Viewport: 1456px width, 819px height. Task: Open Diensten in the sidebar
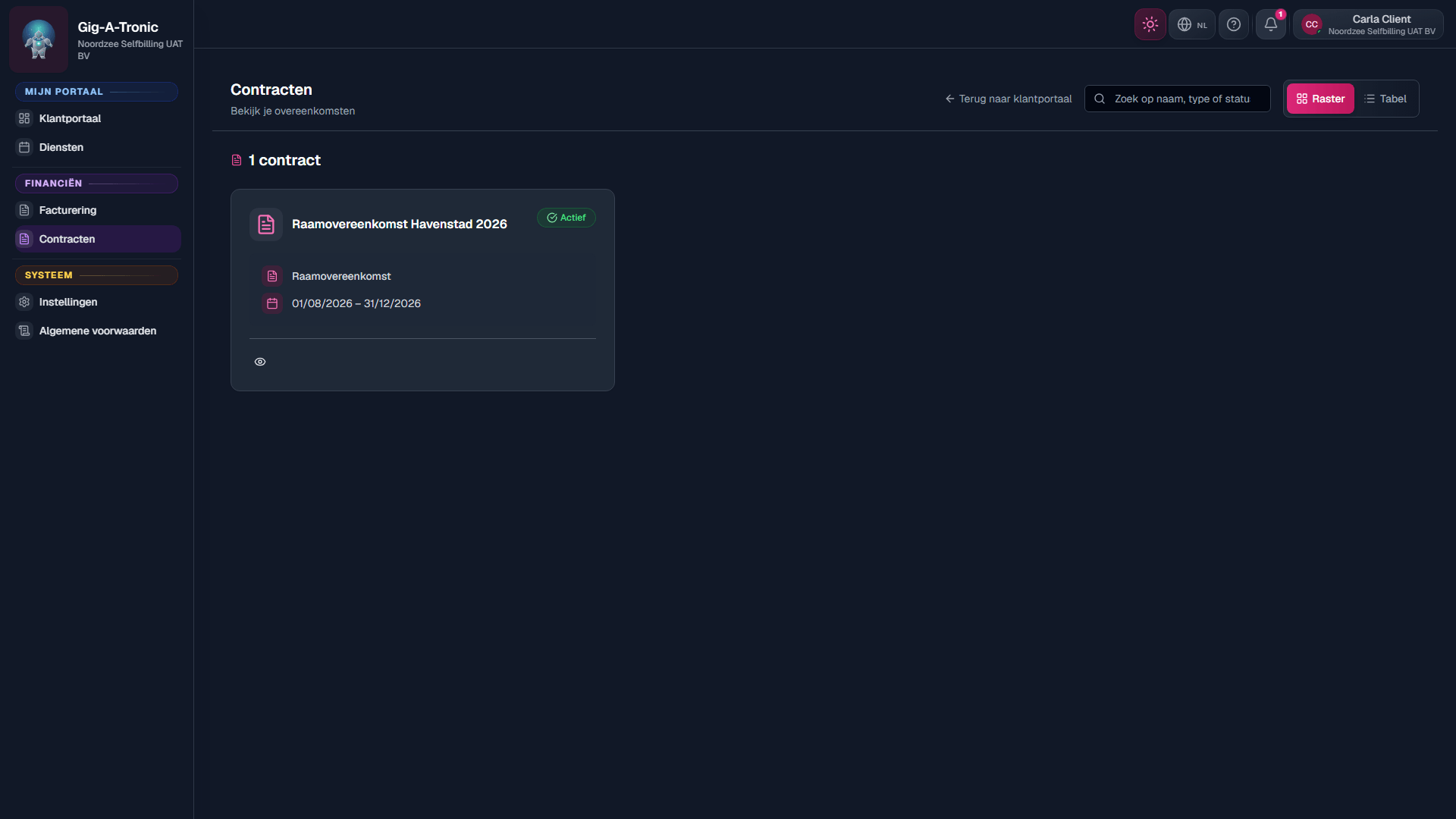(98, 147)
